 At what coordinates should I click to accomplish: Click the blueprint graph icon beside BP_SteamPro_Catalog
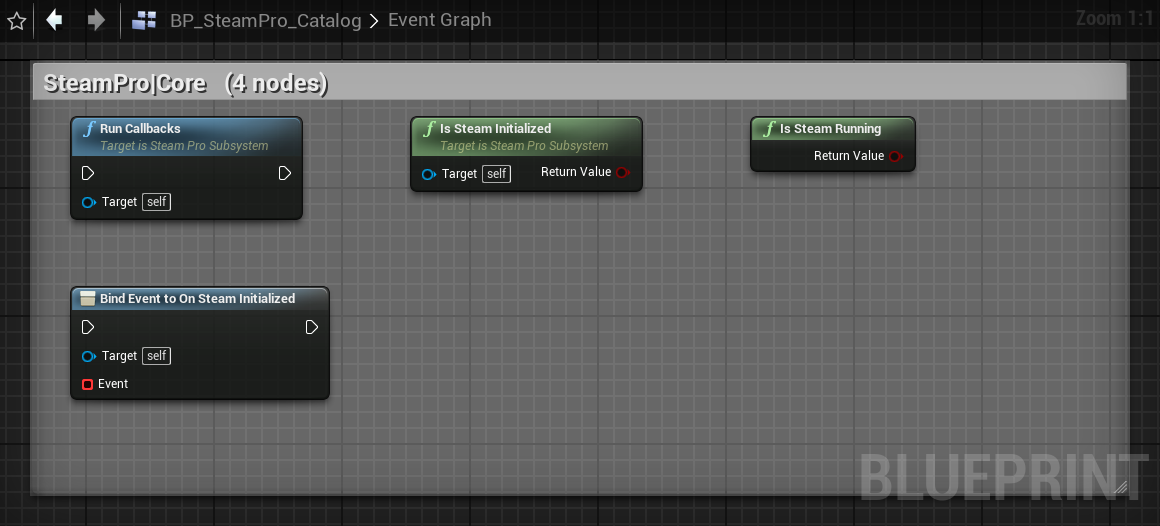click(144, 21)
